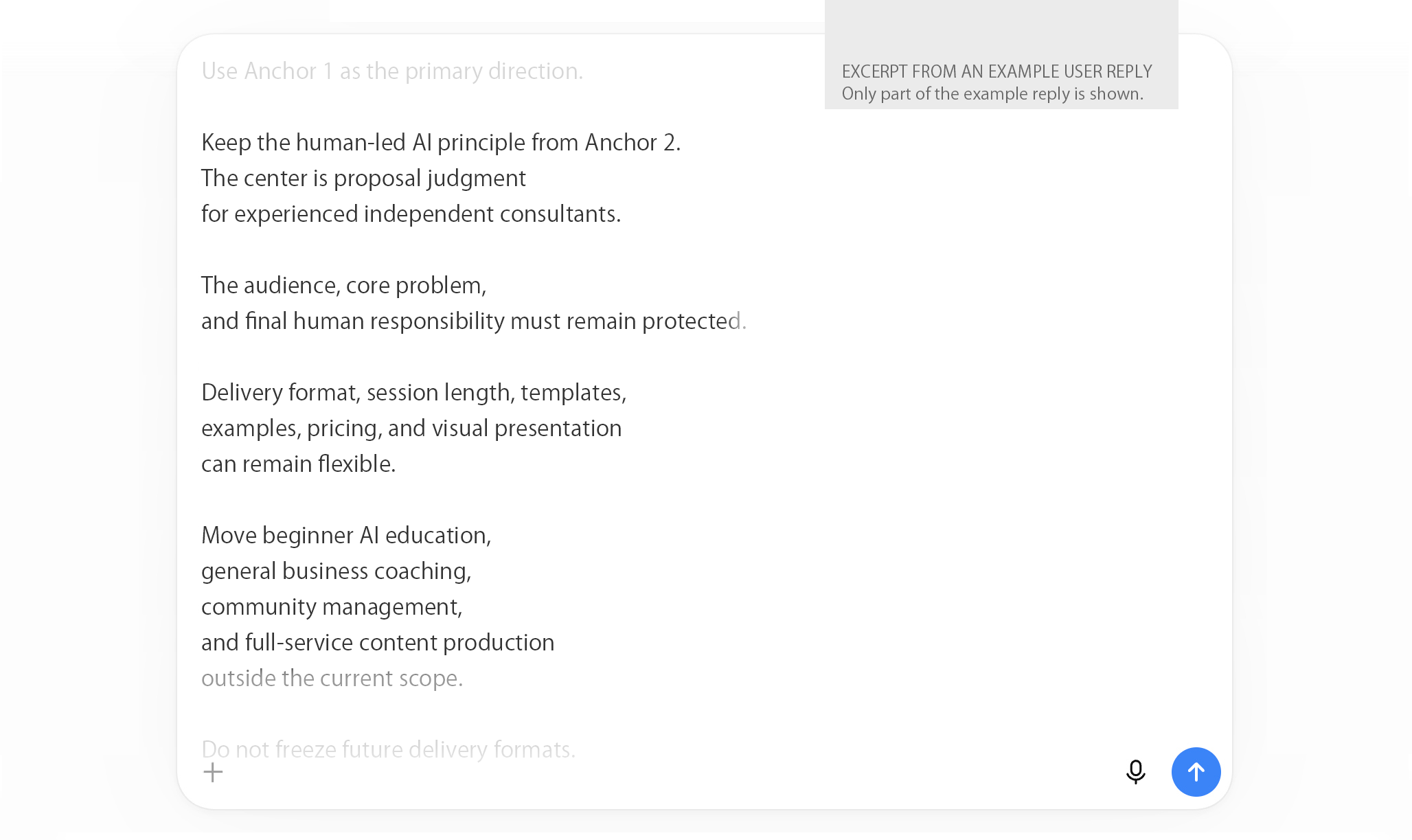This screenshot has width=1412, height=840.
Task: Click the 'The center is proposal judgment' line
Action: [363, 178]
